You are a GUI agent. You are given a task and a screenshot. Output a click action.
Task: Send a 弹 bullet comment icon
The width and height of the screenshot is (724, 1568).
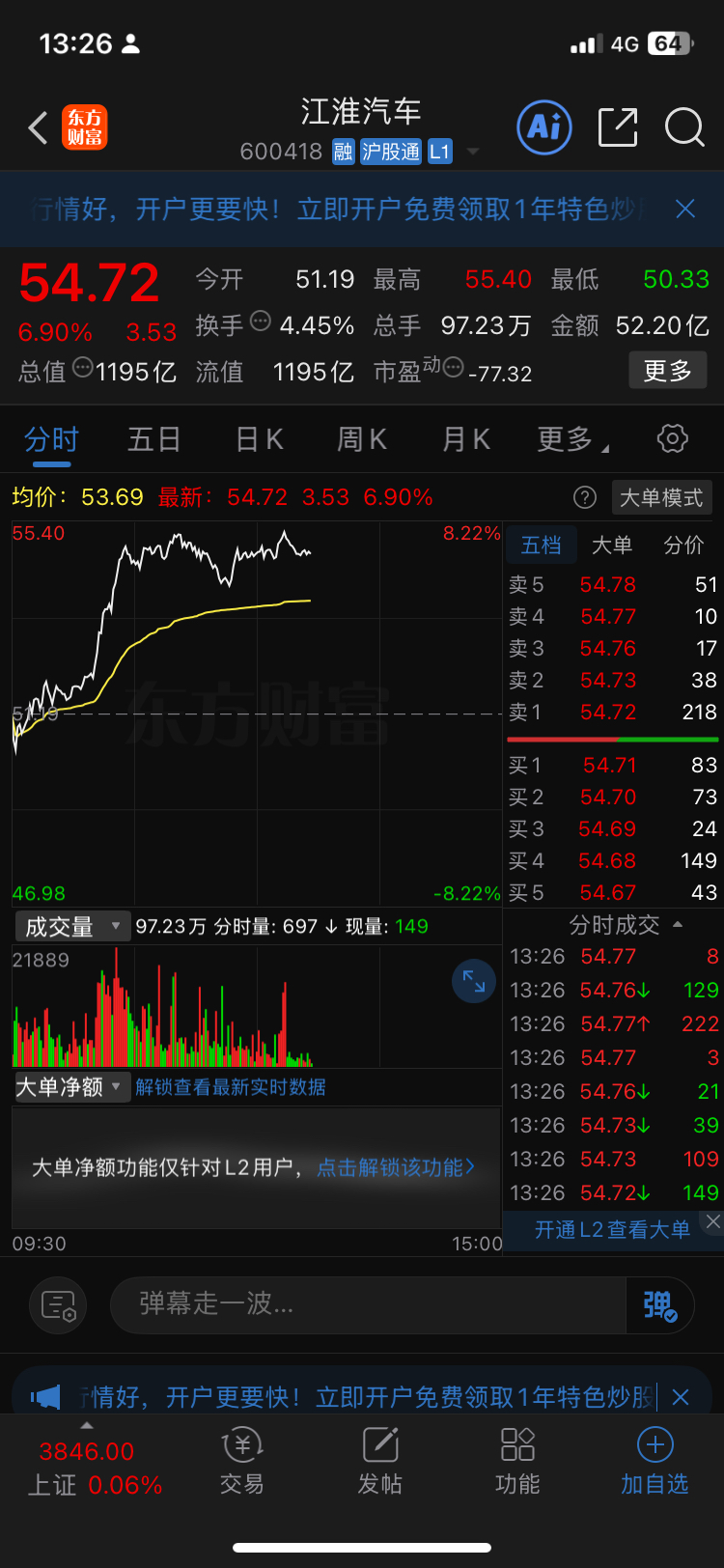coord(660,1305)
